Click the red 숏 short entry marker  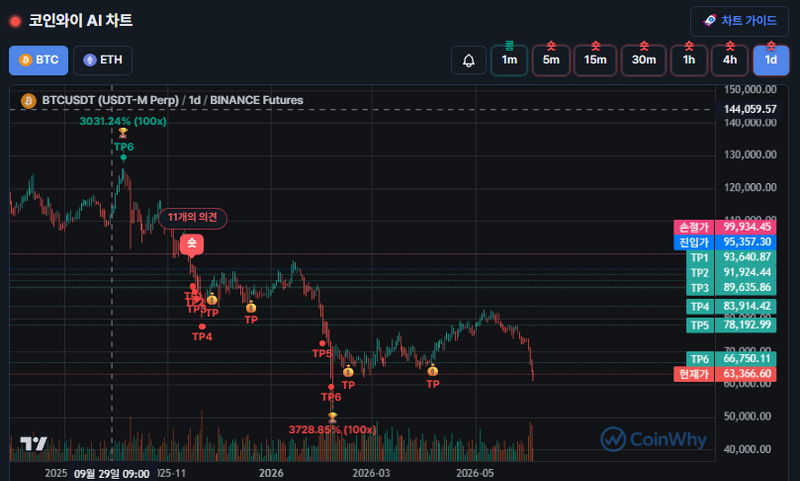[x=191, y=244]
